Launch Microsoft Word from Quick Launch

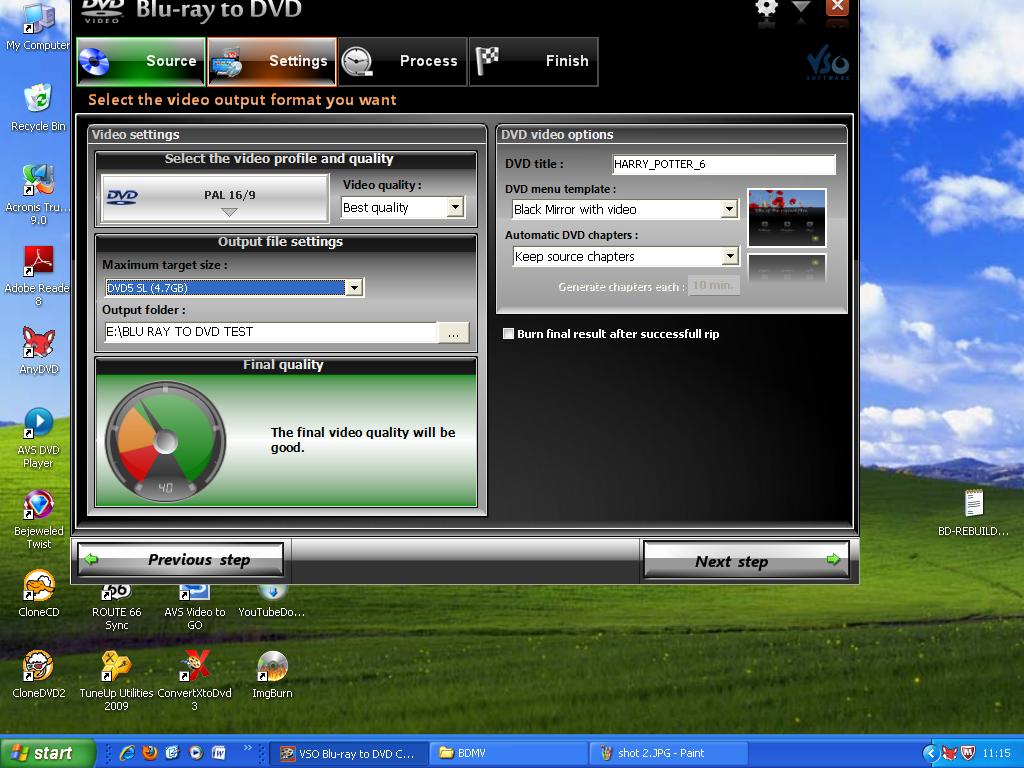click(x=218, y=753)
